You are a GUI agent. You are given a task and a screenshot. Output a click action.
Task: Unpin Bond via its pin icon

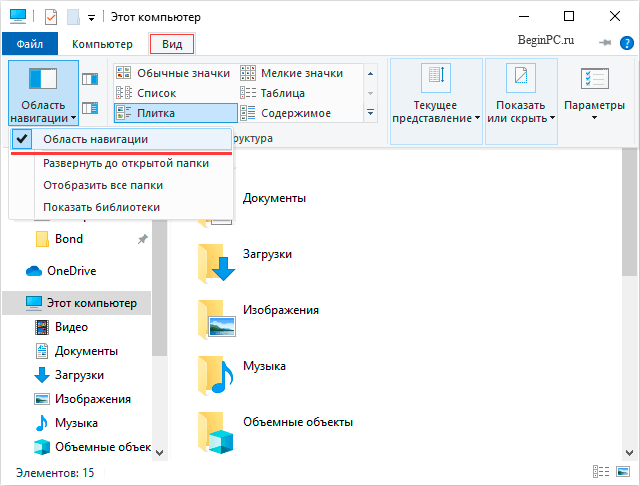tap(142, 239)
